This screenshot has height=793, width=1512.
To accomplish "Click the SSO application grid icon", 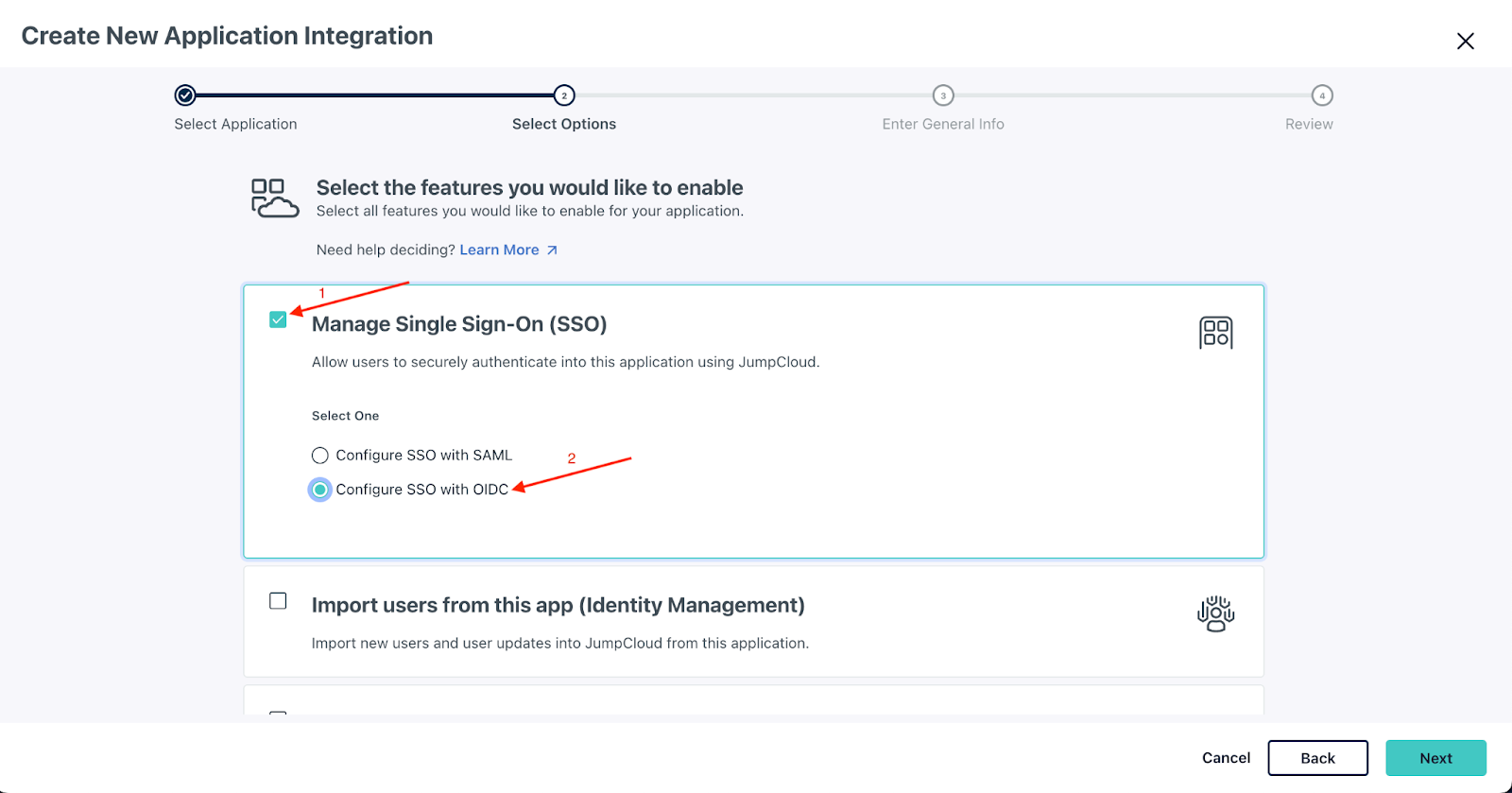I will coord(1216,333).
